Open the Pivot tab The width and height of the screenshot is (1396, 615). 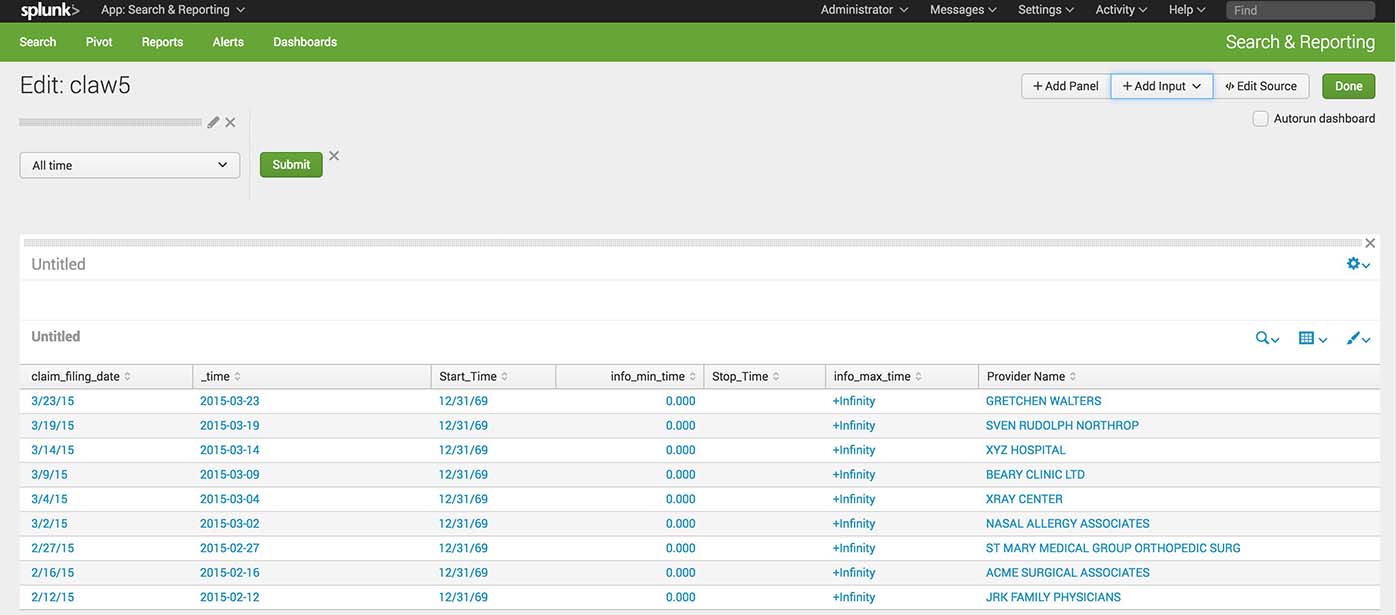click(x=99, y=42)
